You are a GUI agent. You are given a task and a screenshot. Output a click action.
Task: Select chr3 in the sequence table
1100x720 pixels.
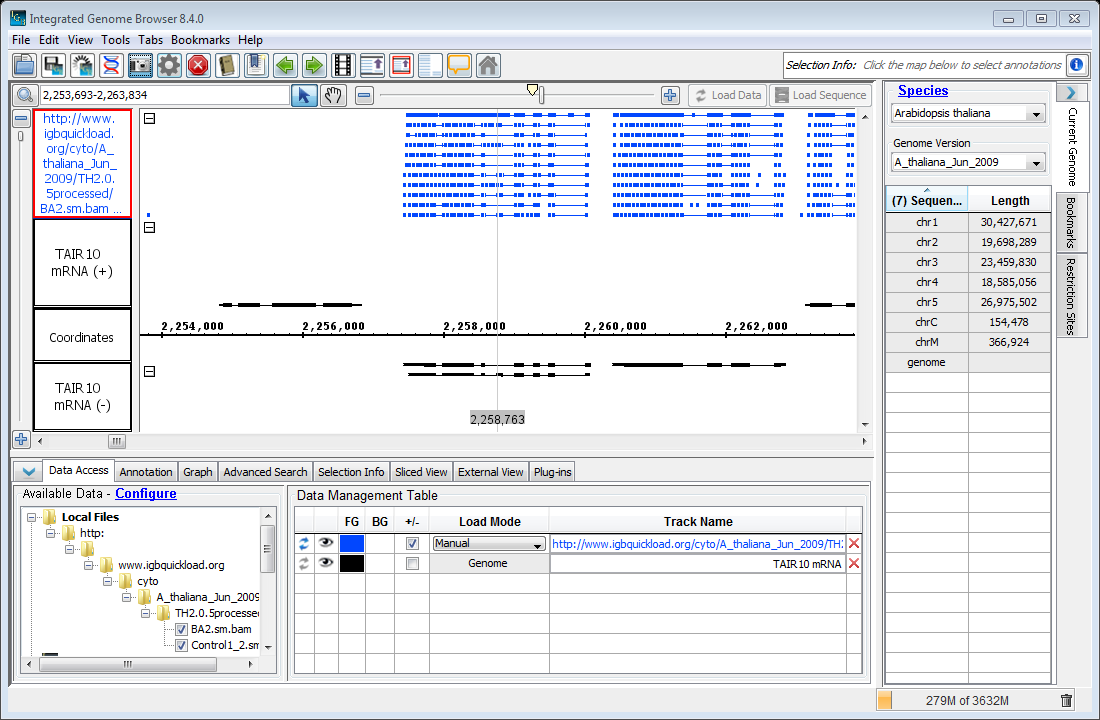pos(926,262)
